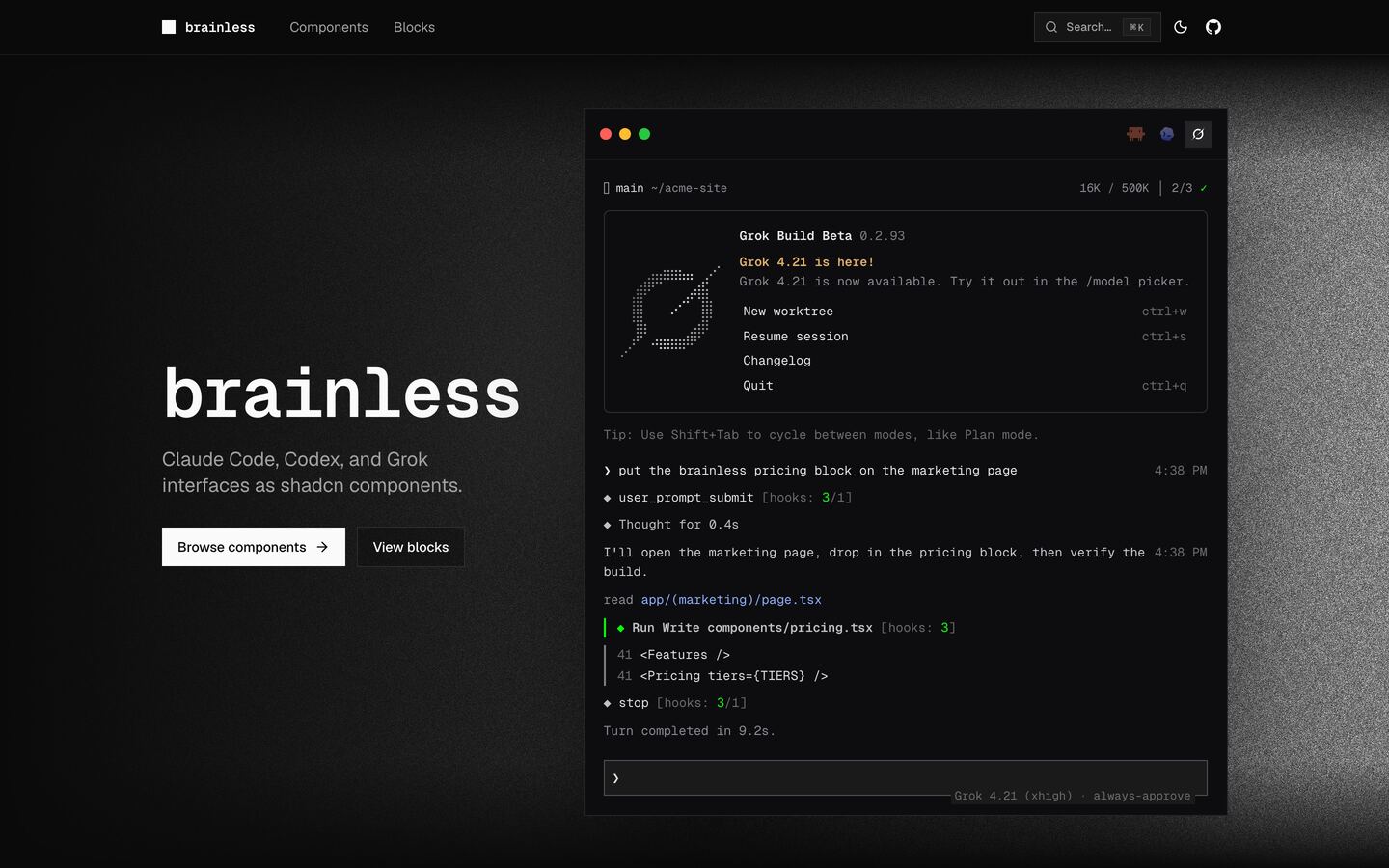Click the 2/3 status indicator

pyautogui.click(x=1189, y=188)
